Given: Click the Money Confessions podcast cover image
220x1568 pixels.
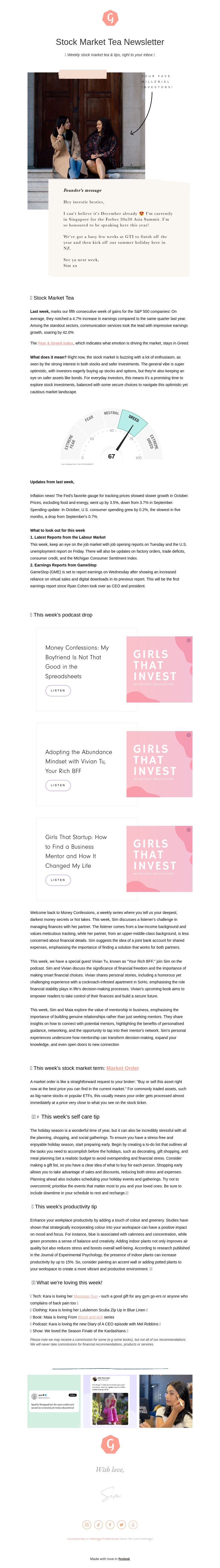Looking at the screenshot, I should [x=159, y=669].
